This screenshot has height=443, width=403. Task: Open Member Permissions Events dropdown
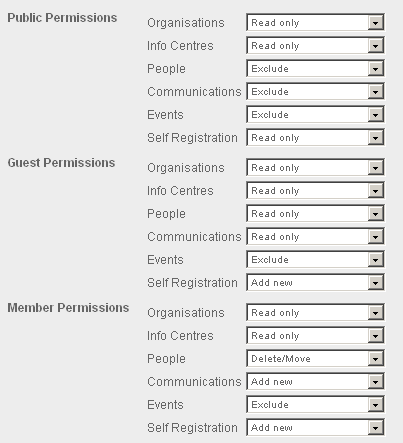click(x=315, y=405)
